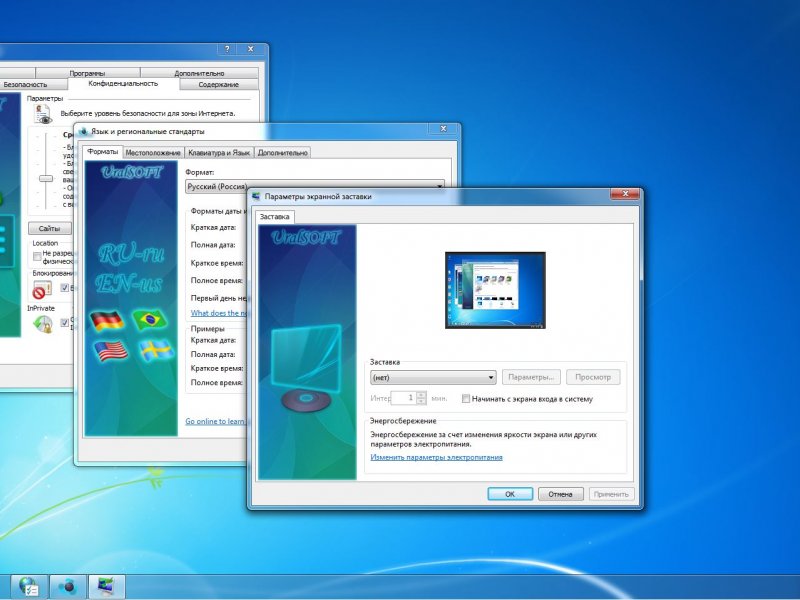800x600 pixels.
Task: Switch to the Заставка tab
Action: [x=274, y=217]
